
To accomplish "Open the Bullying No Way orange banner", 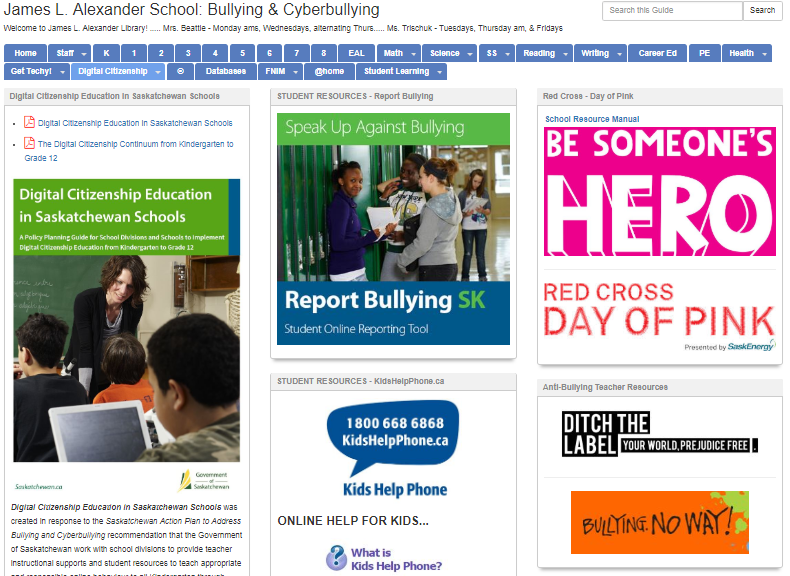I will coord(660,523).
